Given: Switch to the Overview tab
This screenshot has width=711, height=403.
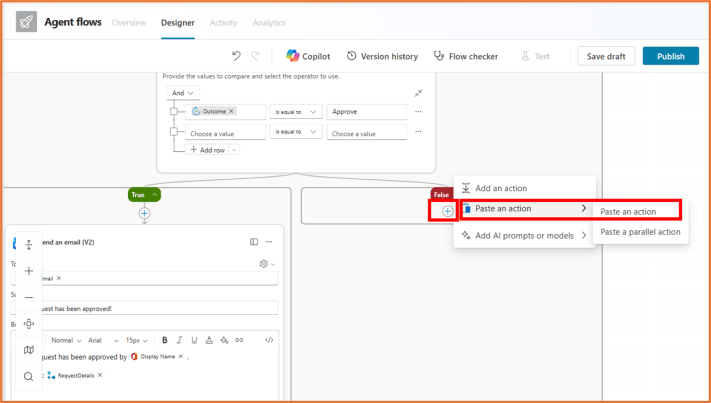Looking at the screenshot, I should pos(129,23).
